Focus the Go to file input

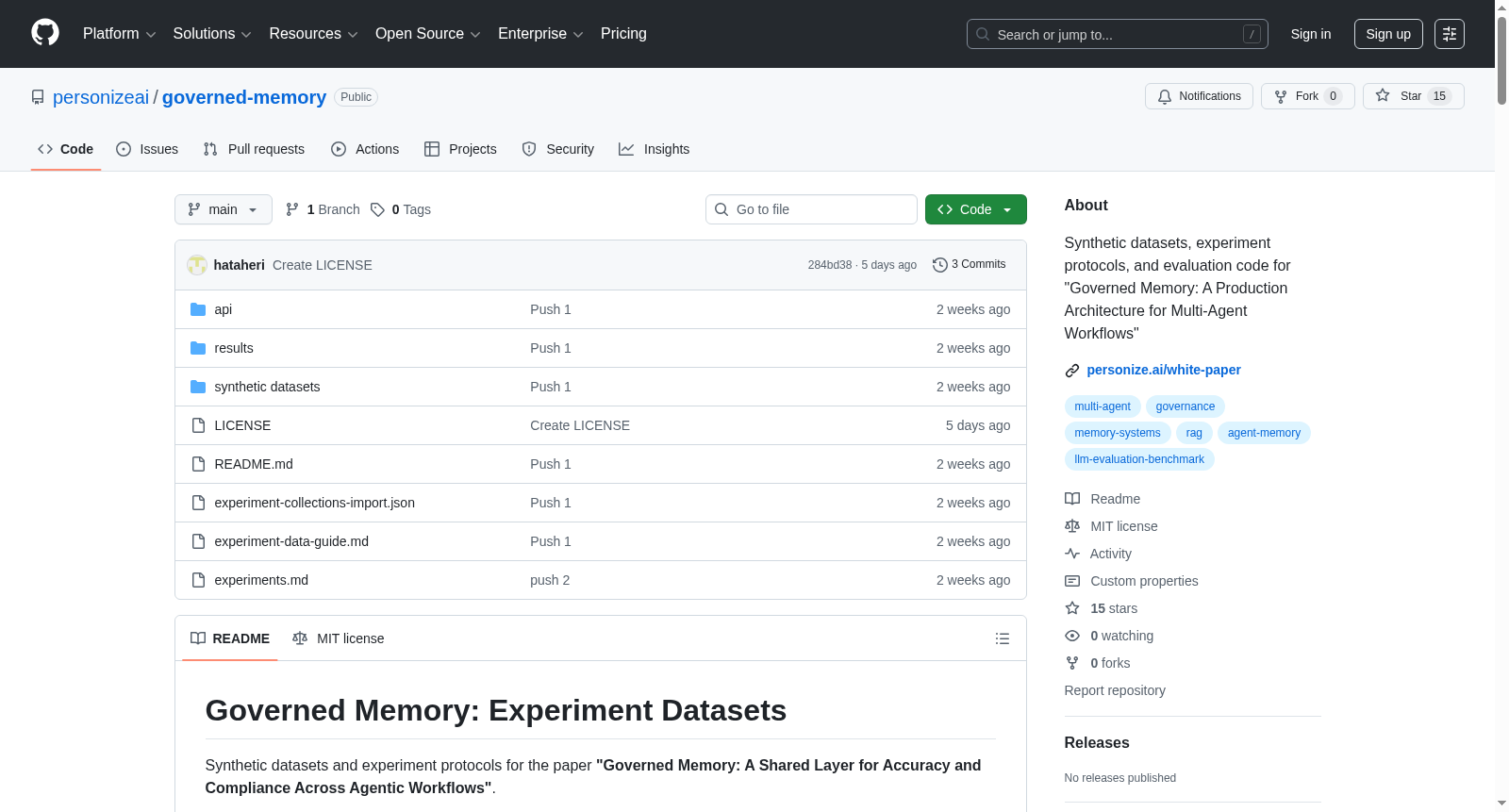811,209
